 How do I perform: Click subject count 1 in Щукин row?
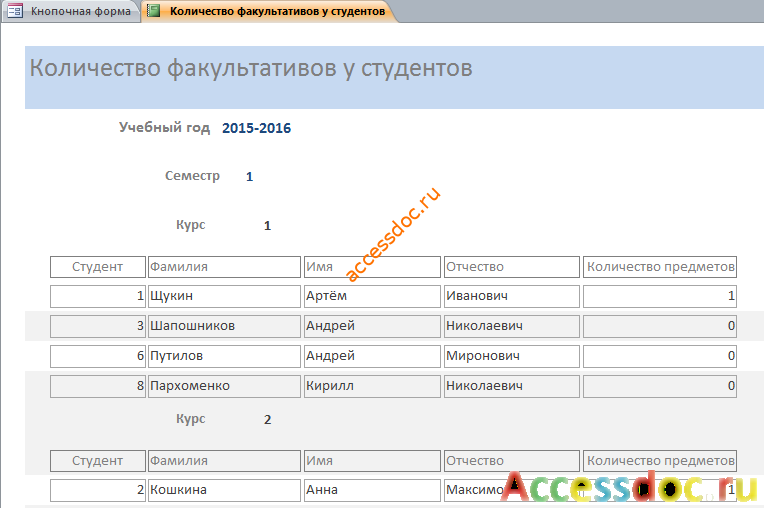pos(660,296)
